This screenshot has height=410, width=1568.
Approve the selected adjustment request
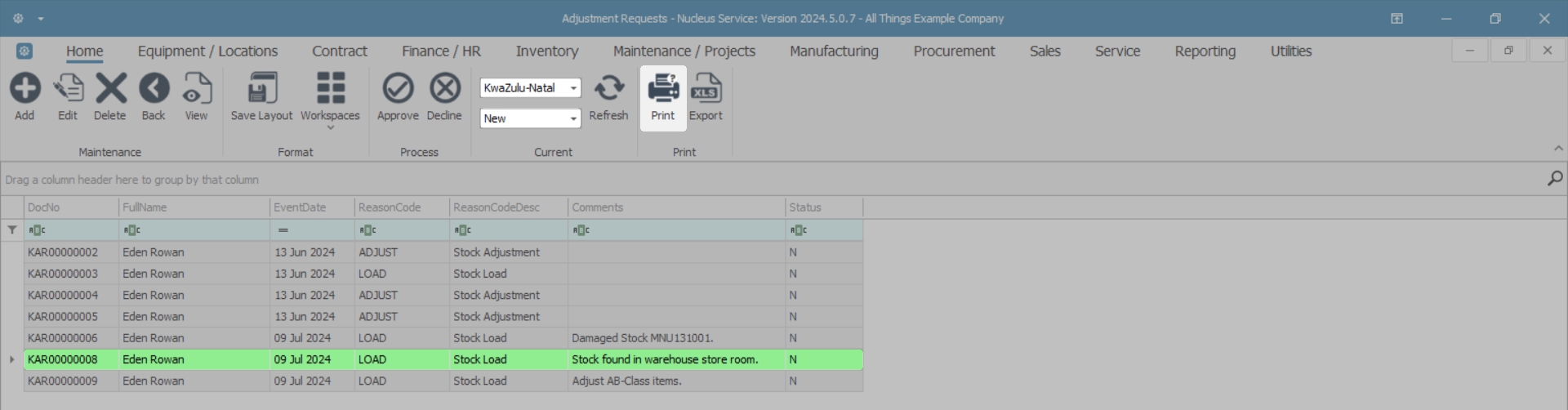tap(398, 89)
